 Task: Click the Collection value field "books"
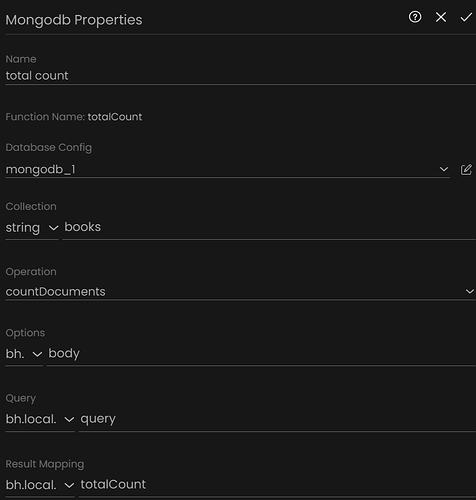pyautogui.click(x=269, y=228)
